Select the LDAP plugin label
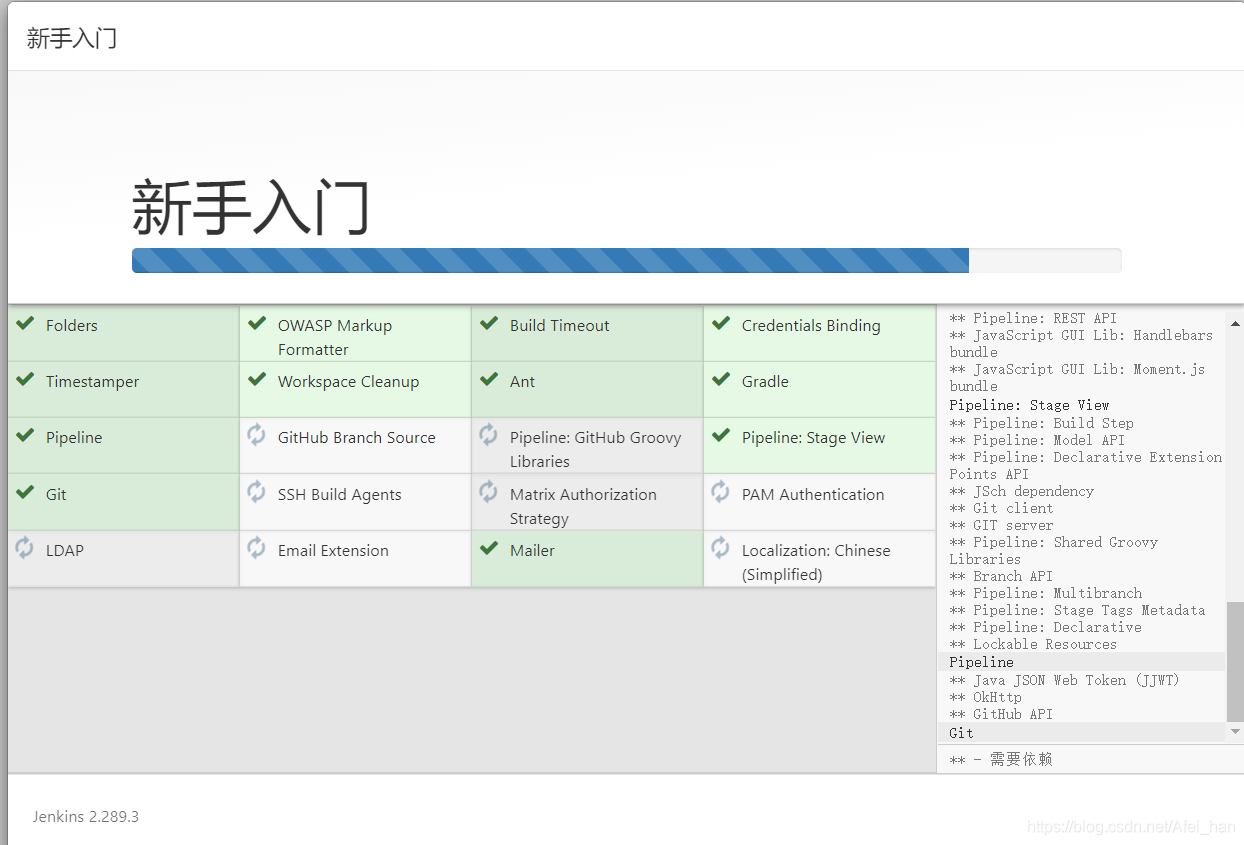The height and width of the screenshot is (845, 1244). (x=65, y=550)
